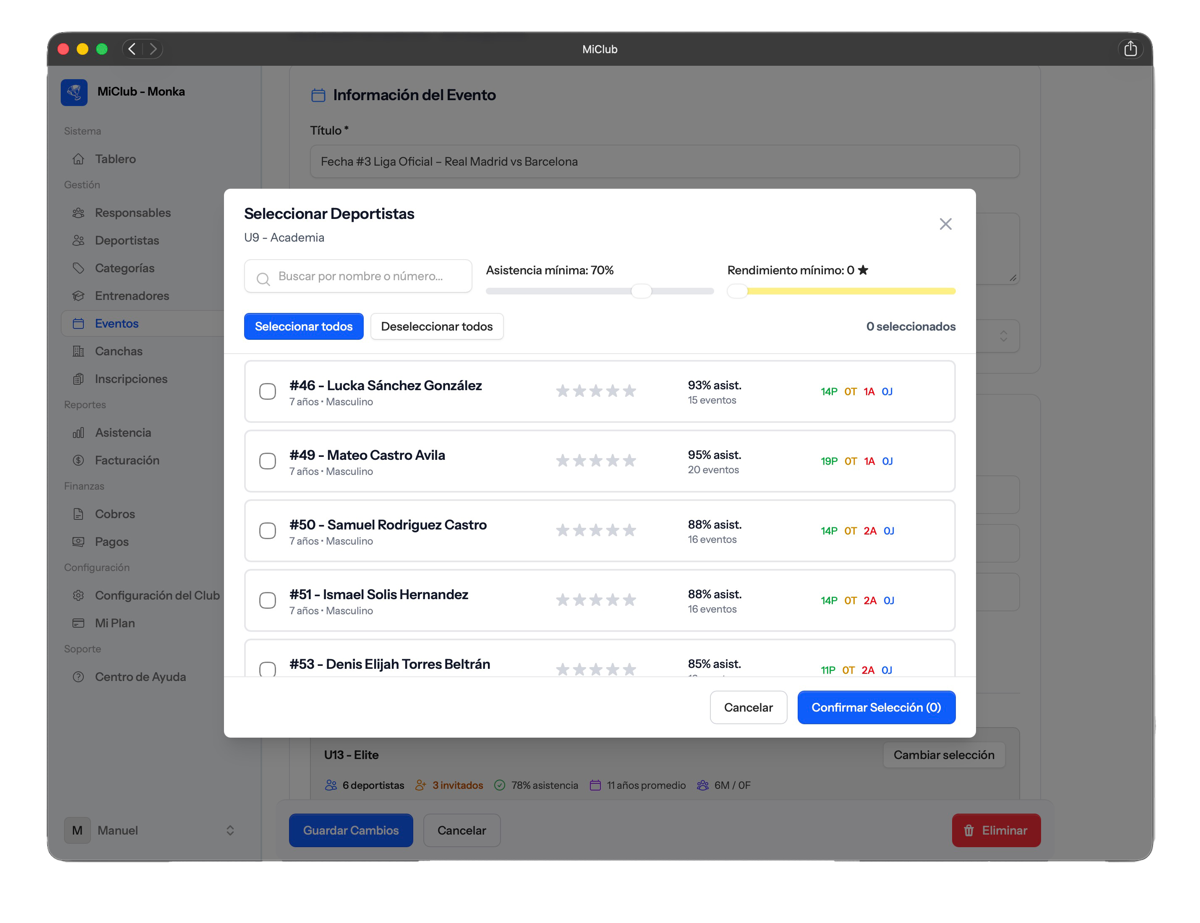Click the Inscripciones clipboard icon

click(x=78, y=379)
